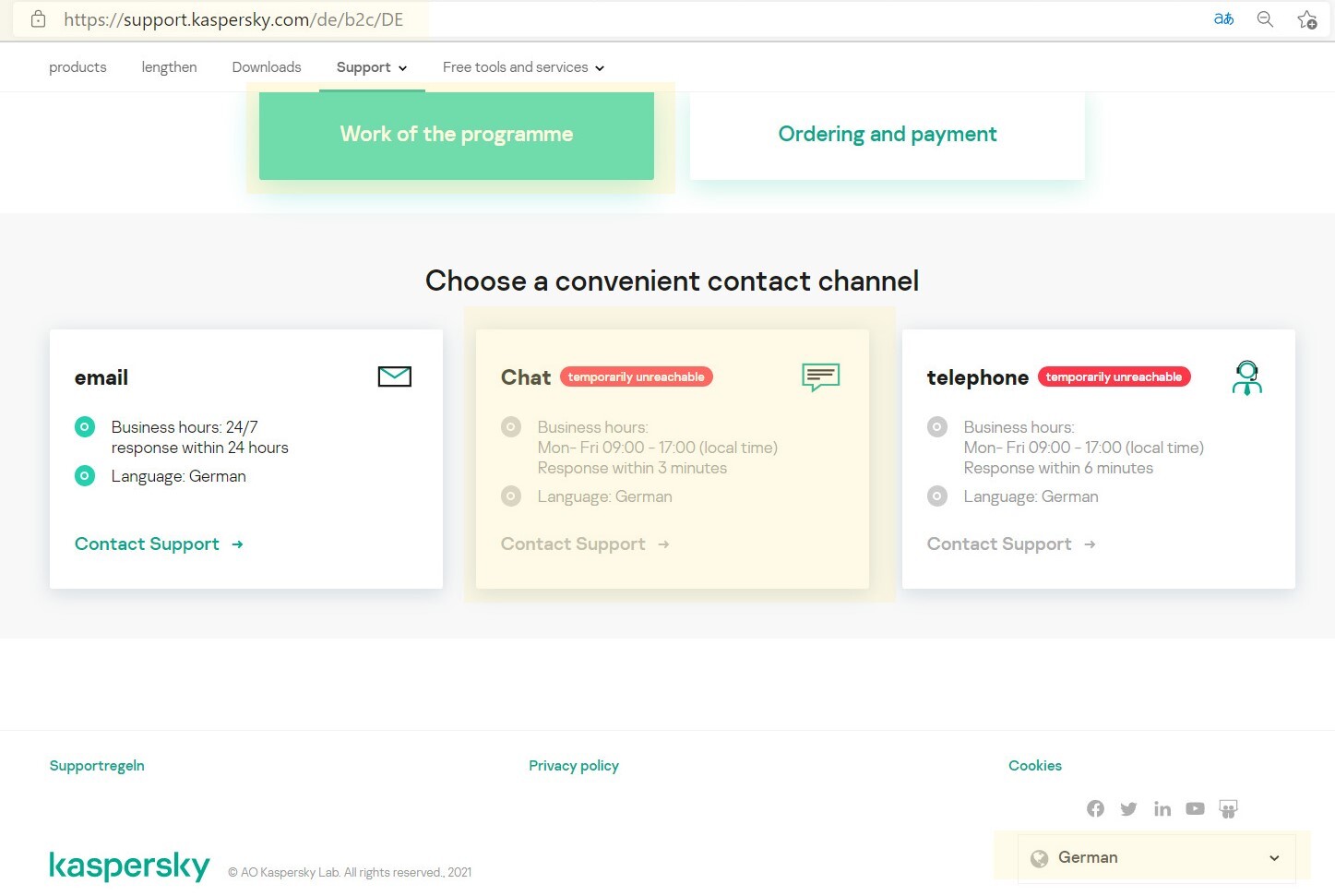Go to the products menu item
Viewport: 1335px width, 896px height.
pos(77,67)
